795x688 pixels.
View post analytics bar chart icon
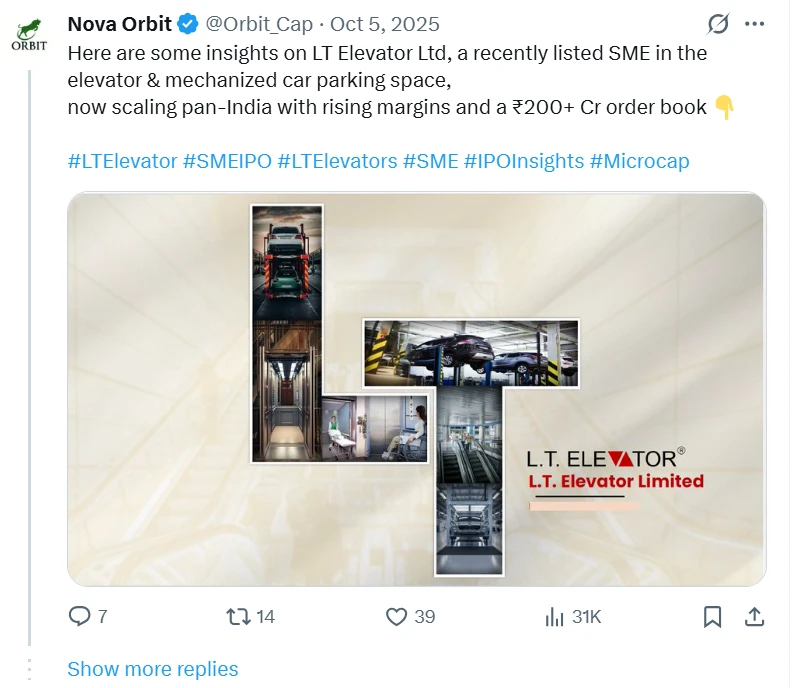point(554,617)
